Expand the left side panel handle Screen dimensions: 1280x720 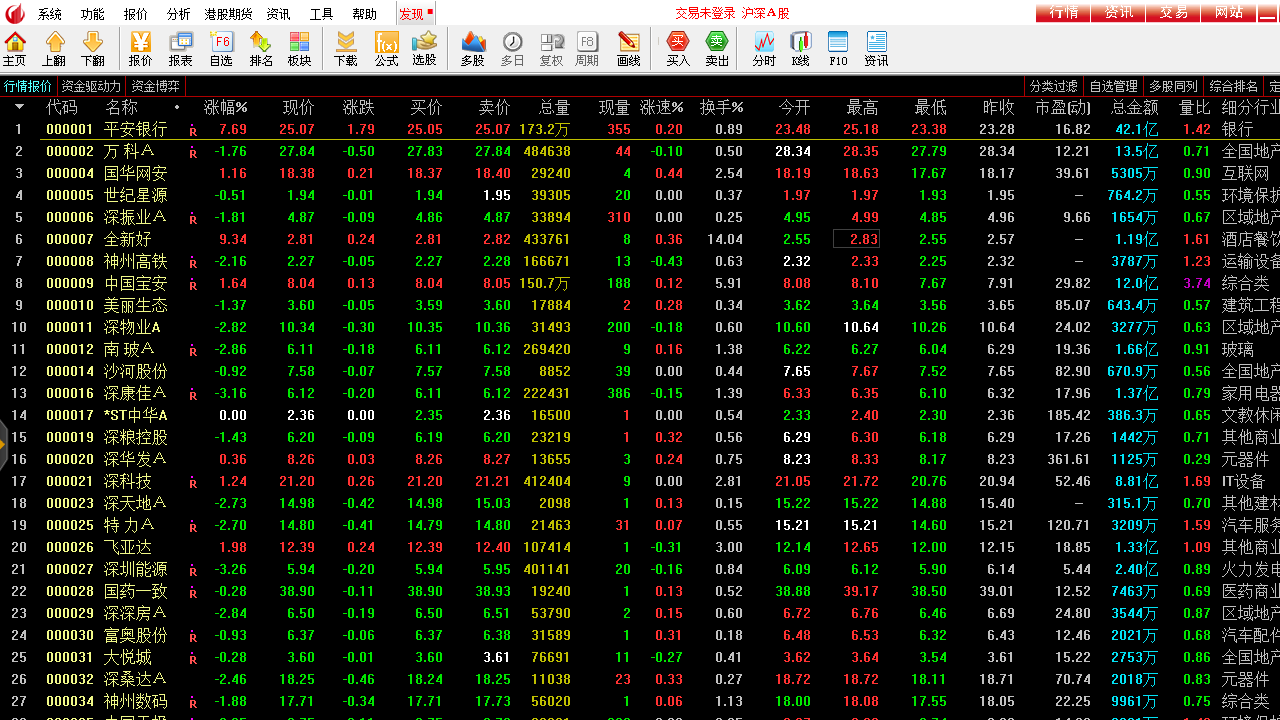[3, 445]
